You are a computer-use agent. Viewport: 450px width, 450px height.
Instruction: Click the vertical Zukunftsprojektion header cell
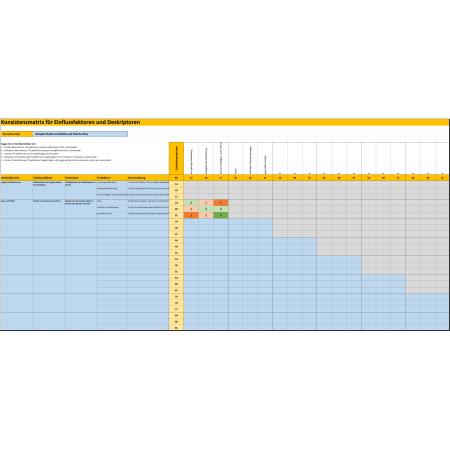click(176, 159)
